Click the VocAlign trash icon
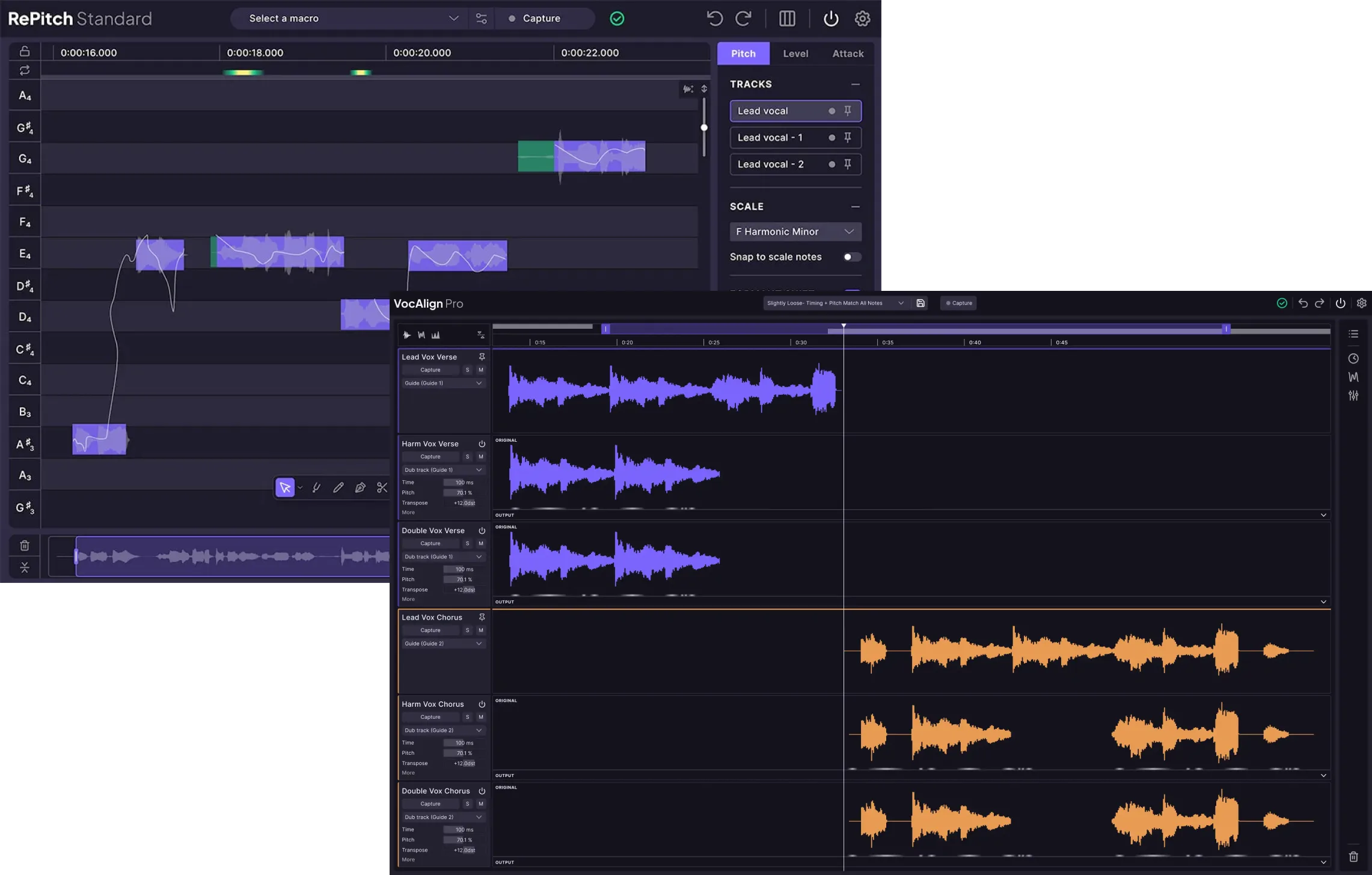This screenshot has width=1372, height=875. click(x=1353, y=857)
